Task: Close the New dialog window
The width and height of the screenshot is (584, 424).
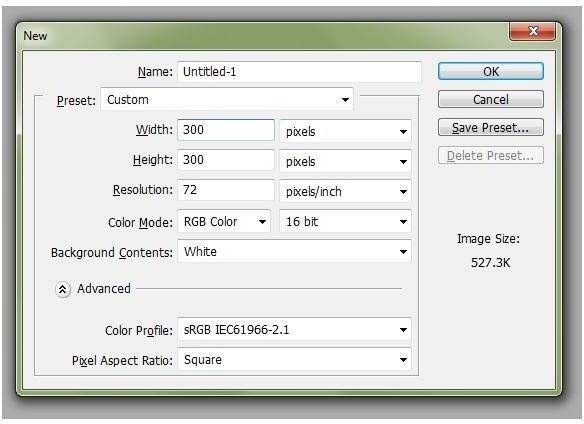Action: pos(532,31)
